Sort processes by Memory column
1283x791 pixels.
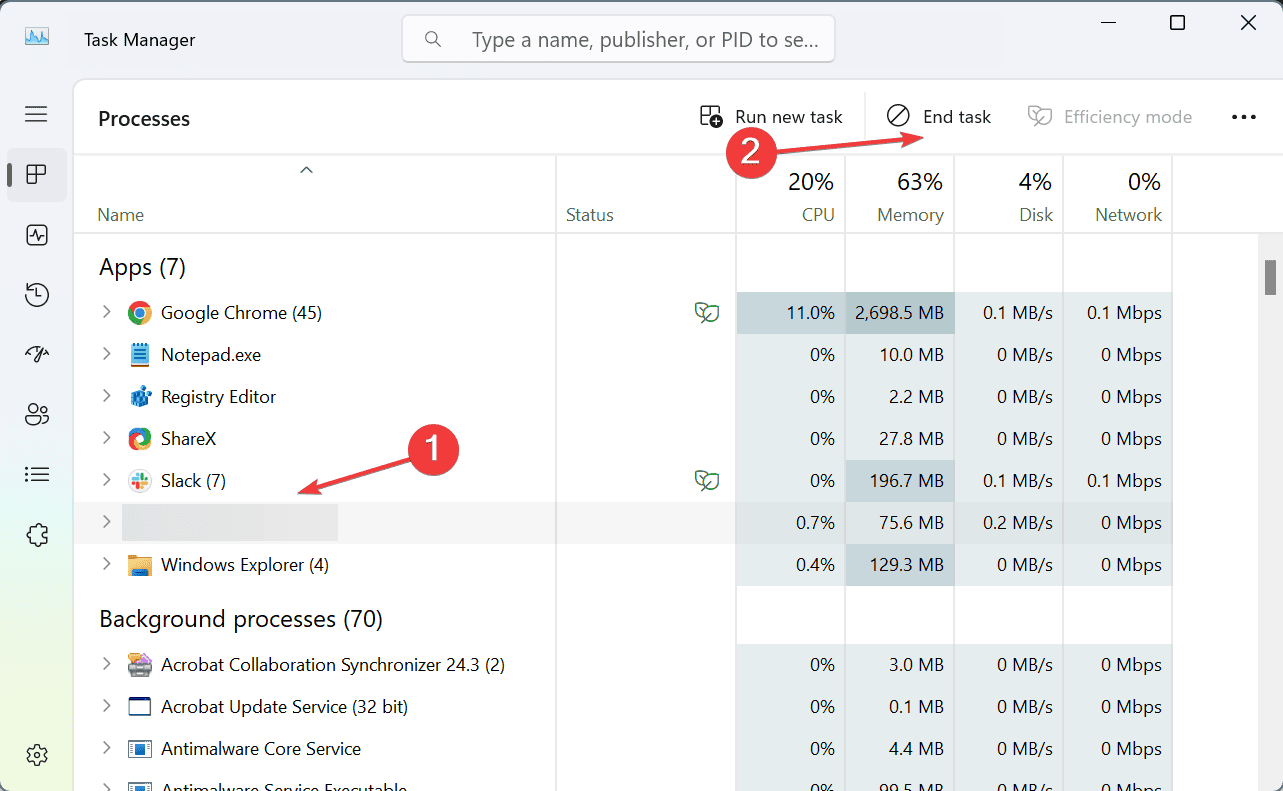tap(909, 215)
